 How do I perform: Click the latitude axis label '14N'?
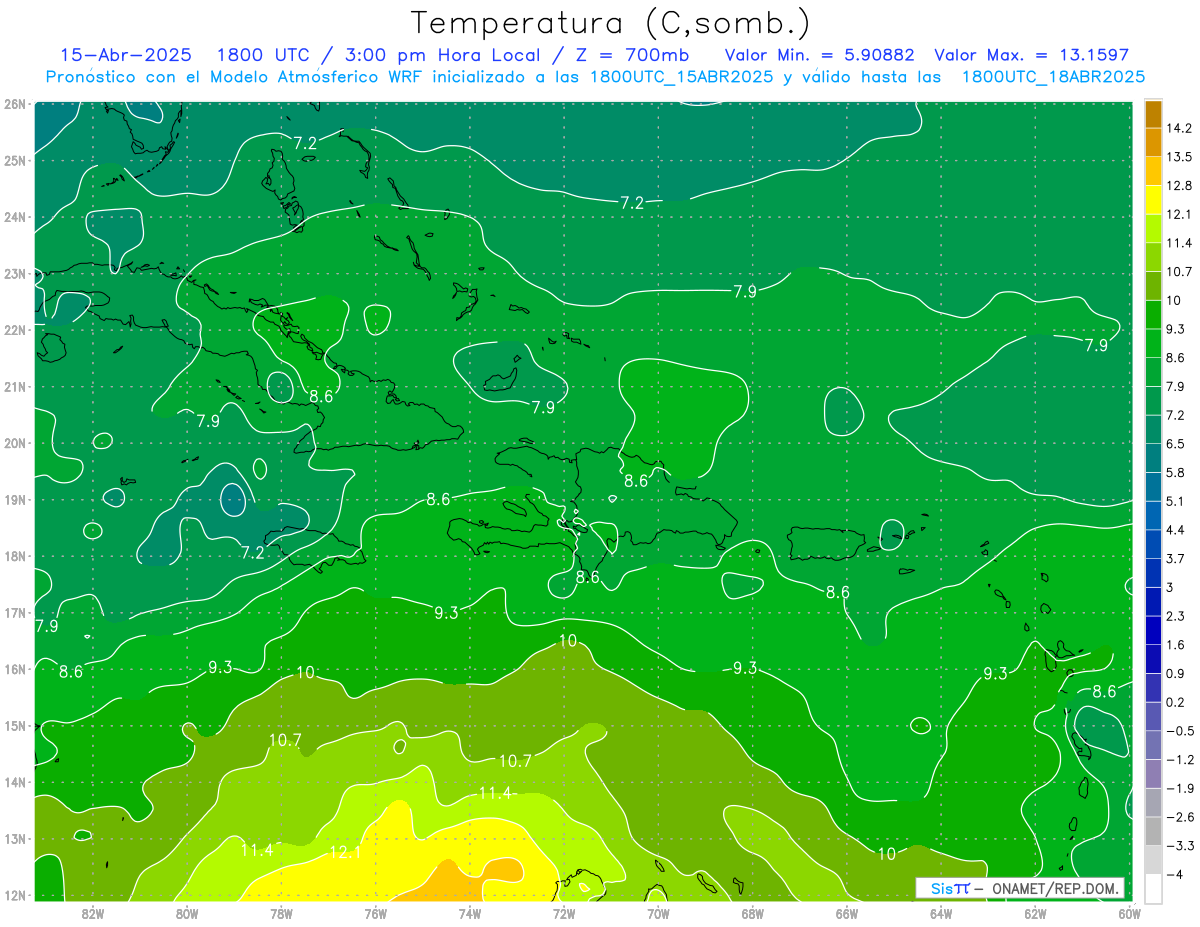click(15, 782)
